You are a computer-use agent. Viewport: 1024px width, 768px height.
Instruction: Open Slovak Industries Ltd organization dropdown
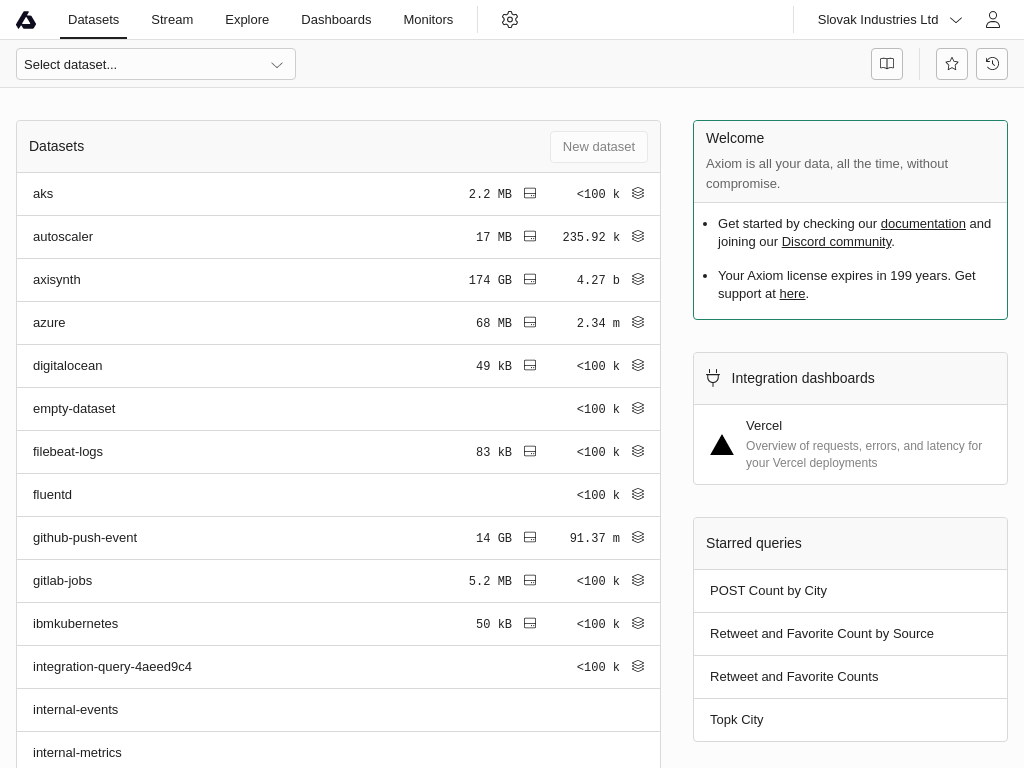pos(889,20)
